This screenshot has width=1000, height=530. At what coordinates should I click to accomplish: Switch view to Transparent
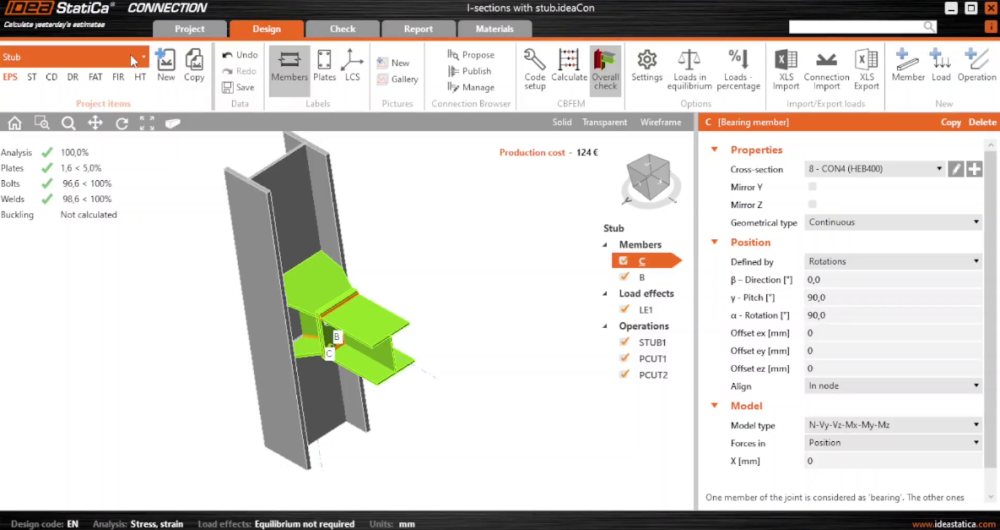tap(605, 122)
